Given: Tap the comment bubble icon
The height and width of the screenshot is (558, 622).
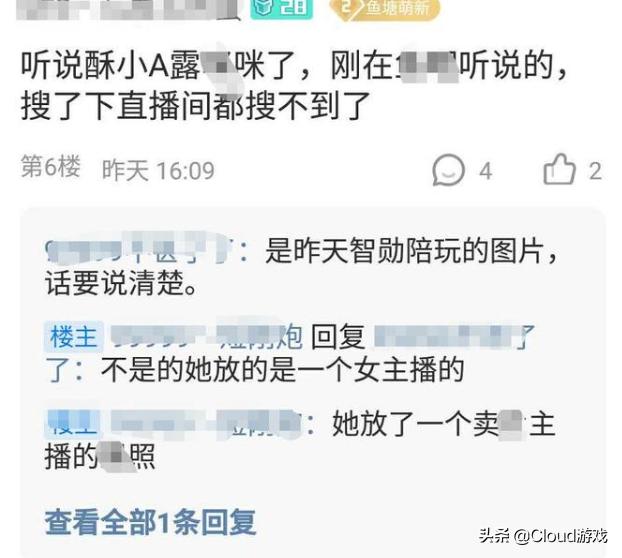Looking at the screenshot, I should click(x=448, y=170).
